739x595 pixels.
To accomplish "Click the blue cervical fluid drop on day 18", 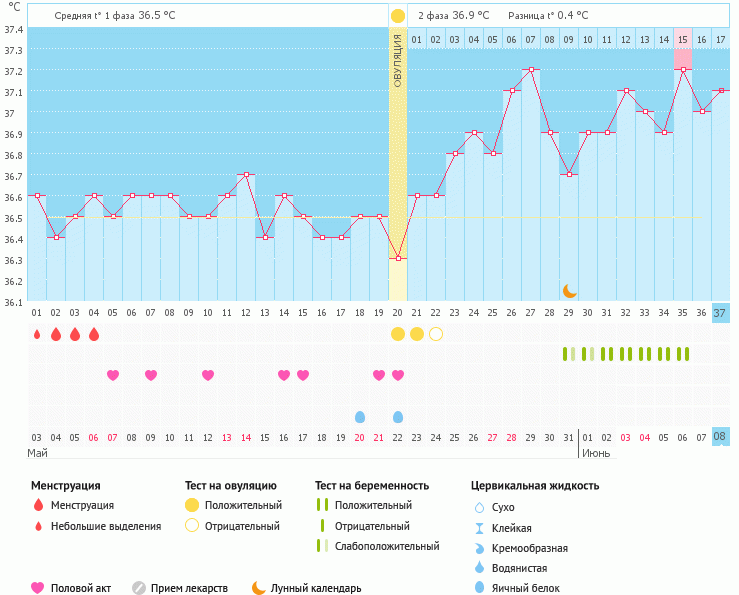I will click(x=360, y=416).
